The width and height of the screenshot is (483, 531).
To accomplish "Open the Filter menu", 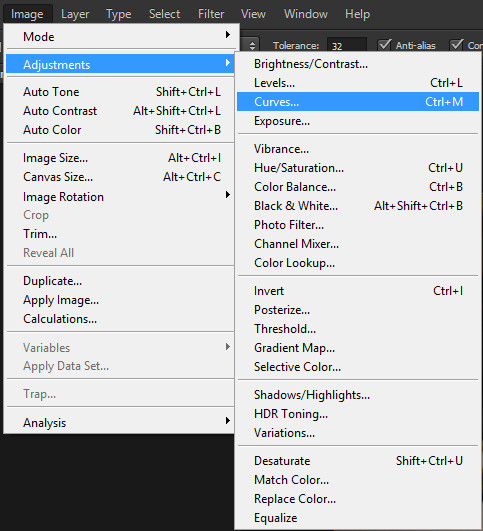I will click(x=211, y=14).
